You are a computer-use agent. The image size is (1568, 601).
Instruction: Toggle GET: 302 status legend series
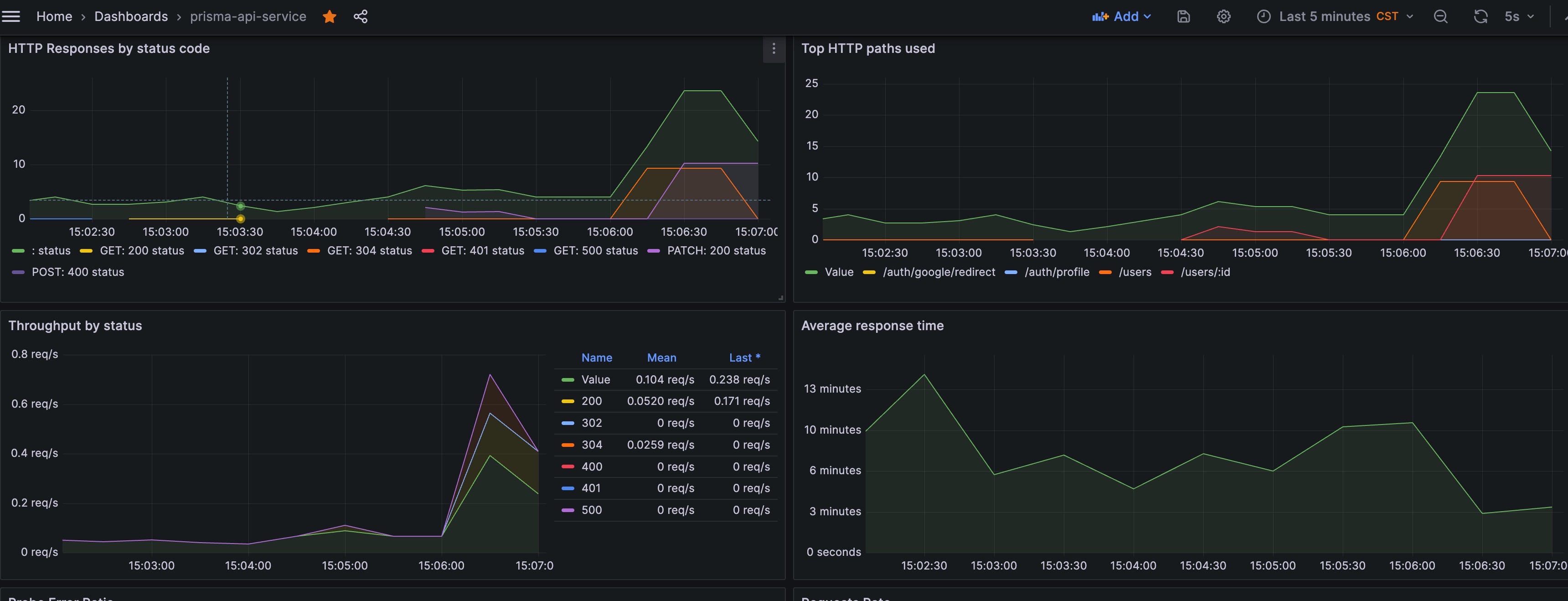pyautogui.click(x=256, y=251)
